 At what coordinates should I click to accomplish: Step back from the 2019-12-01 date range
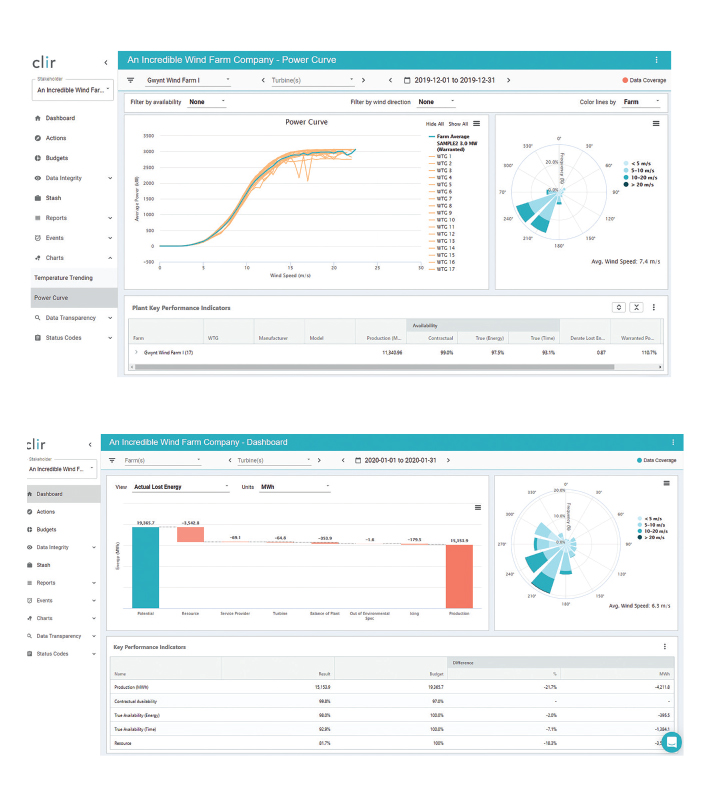pyautogui.click(x=390, y=80)
